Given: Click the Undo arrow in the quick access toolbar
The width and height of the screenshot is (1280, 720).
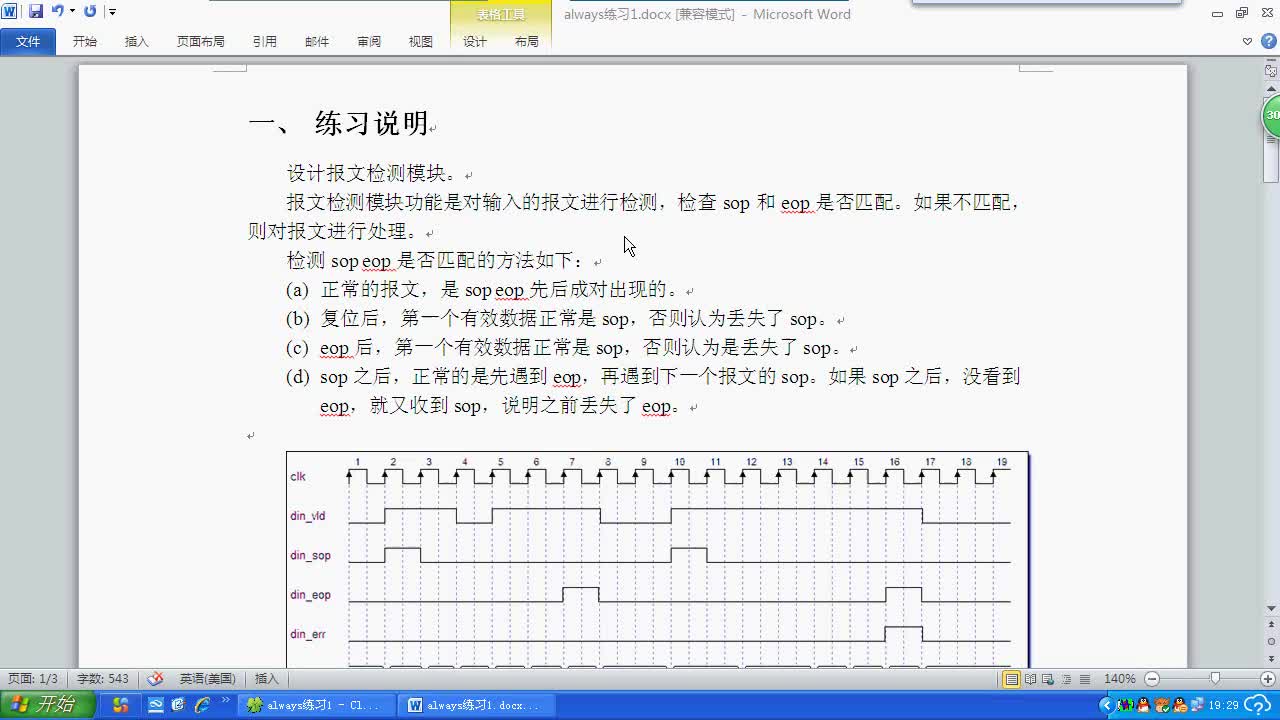Looking at the screenshot, I should coord(57,11).
